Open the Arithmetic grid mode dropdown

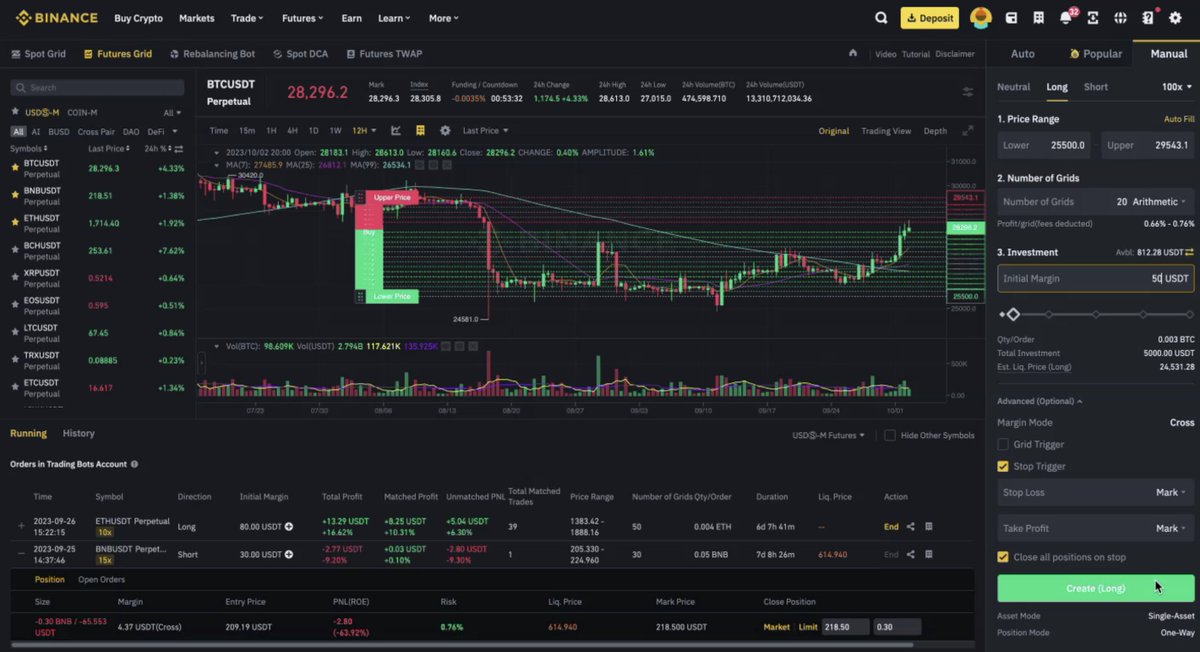(x=1160, y=202)
